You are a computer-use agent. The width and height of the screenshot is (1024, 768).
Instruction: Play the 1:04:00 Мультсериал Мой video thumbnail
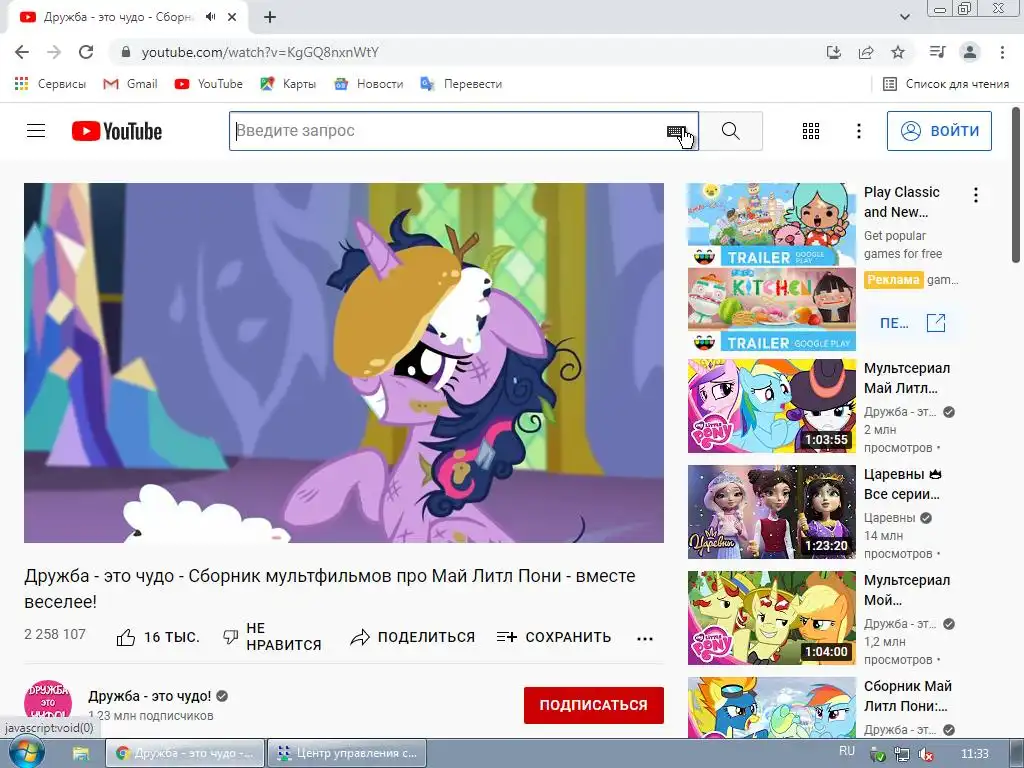click(771, 618)
